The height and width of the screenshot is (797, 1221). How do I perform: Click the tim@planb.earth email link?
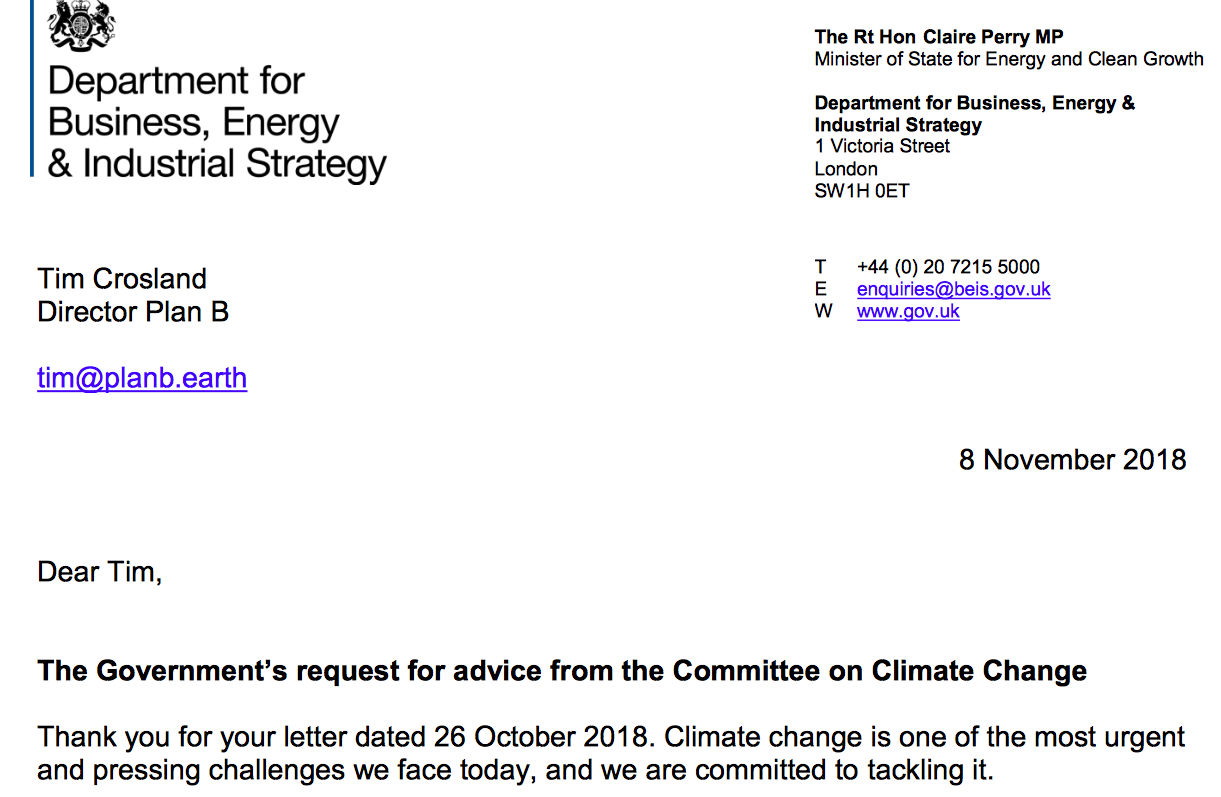pos(142,378)
